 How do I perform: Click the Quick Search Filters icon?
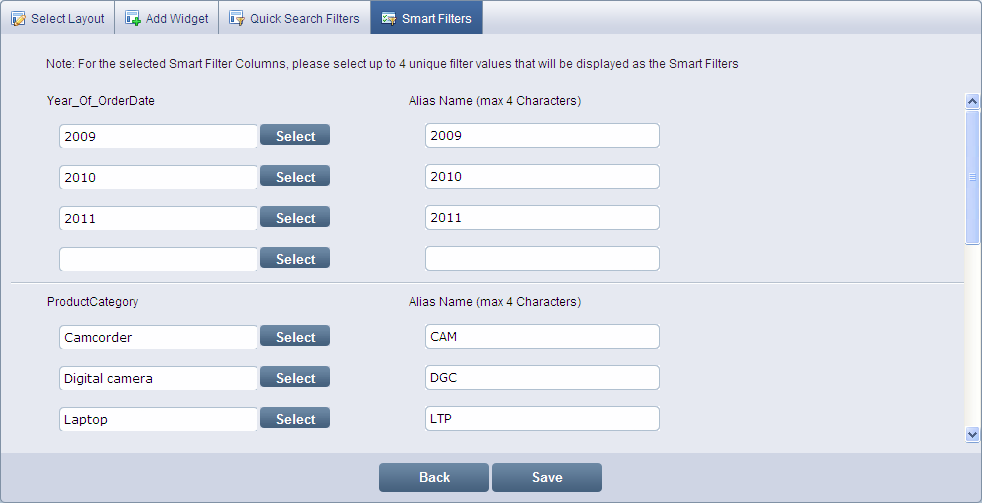237,19
